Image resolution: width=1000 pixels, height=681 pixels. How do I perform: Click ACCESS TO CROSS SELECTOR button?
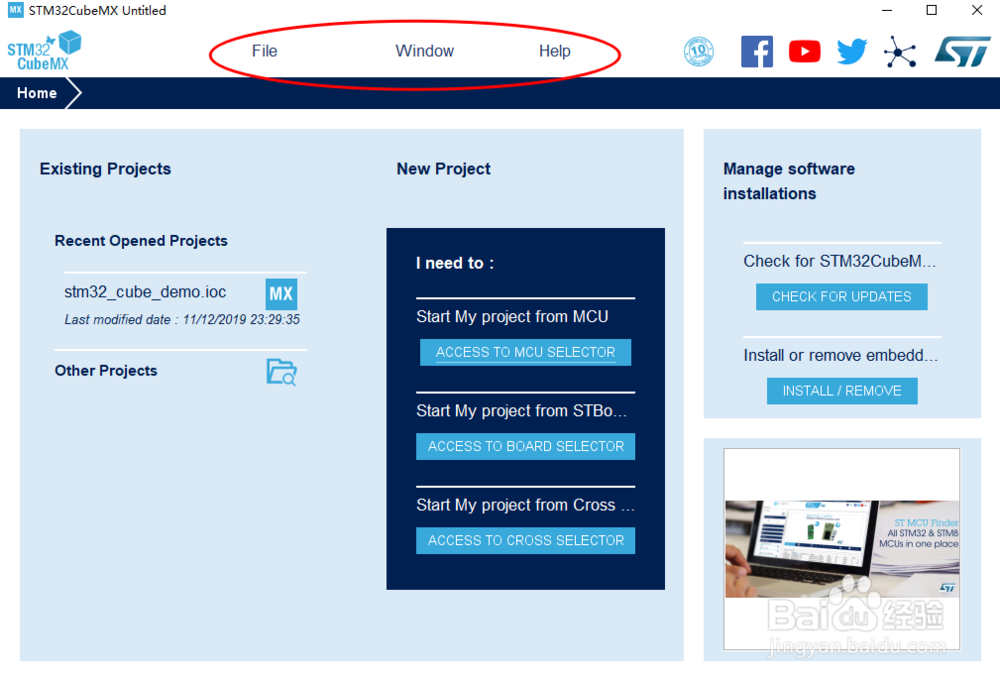tap(525, 541)
